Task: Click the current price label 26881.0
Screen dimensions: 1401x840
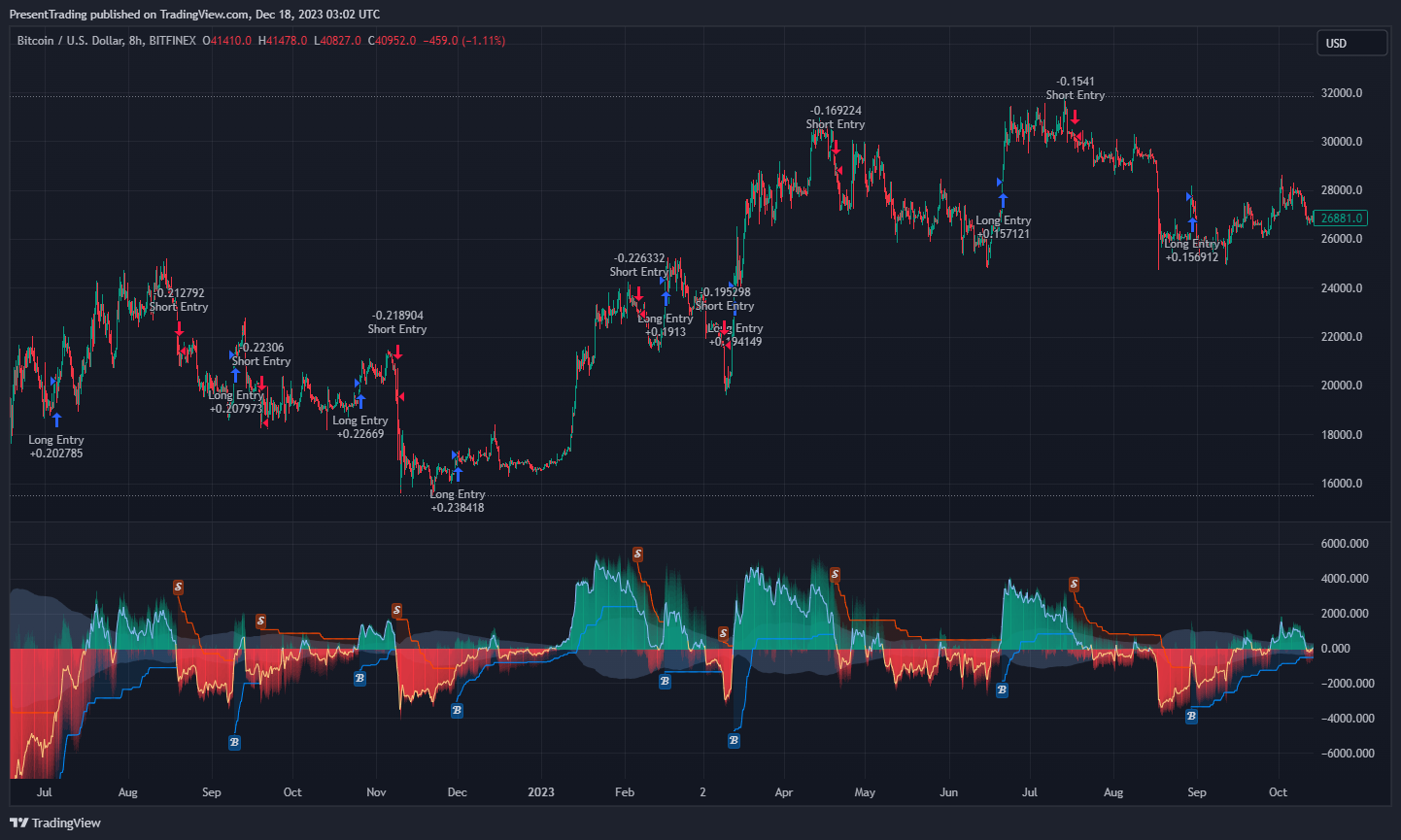Action: 1340,218
